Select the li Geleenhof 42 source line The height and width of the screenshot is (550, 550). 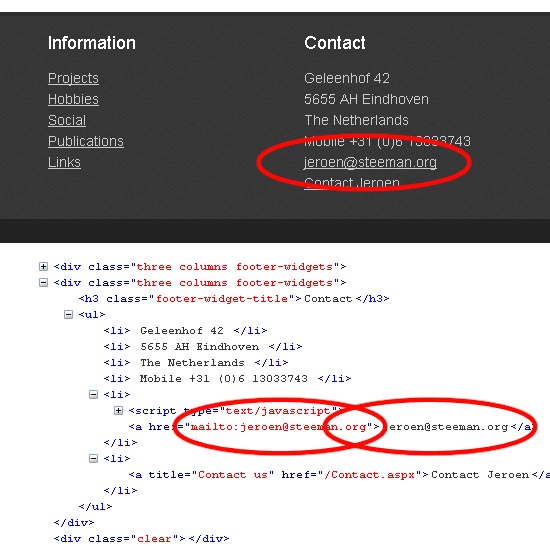(186, 331)
